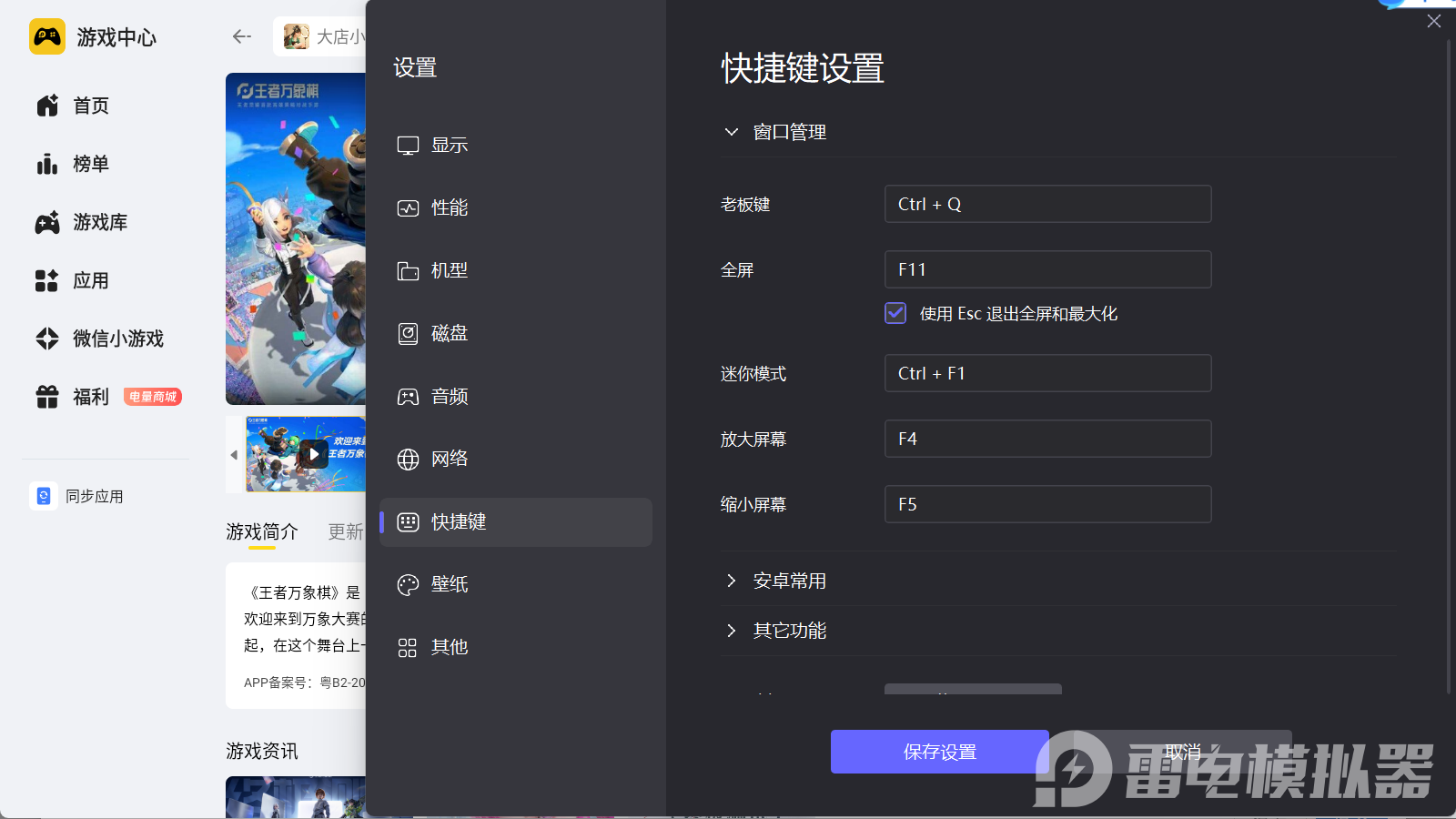Open the 应用 apps icon
This screenshot has height=819, width=1456.
(x=47, y=280)
